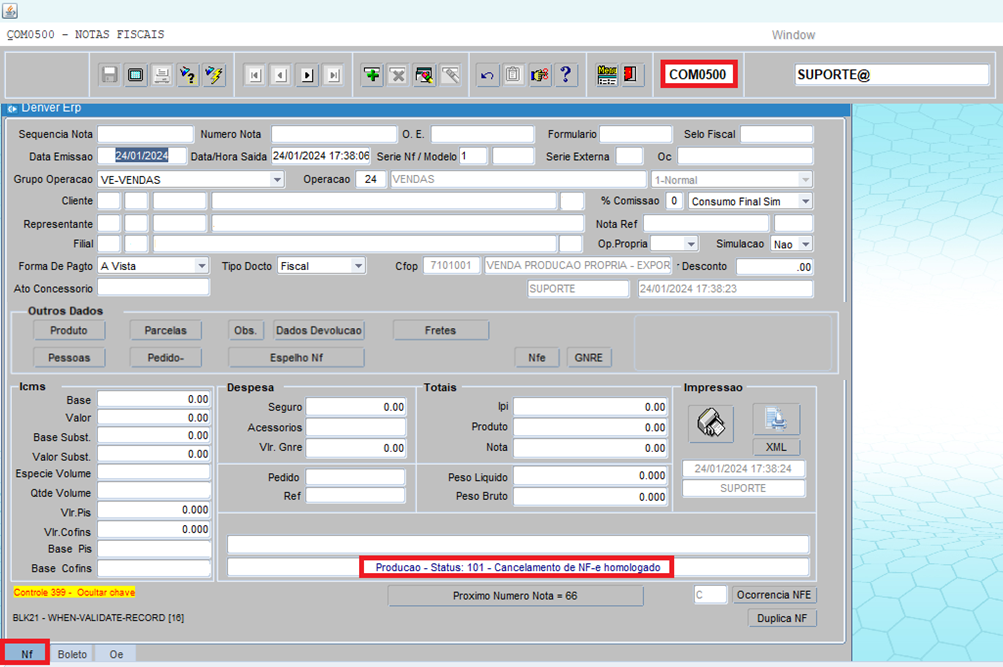The height and width of the screenshot is (667, 1003).
Task: Open the Forma de Pagto dropdown
Action: [x=202, y=266]
